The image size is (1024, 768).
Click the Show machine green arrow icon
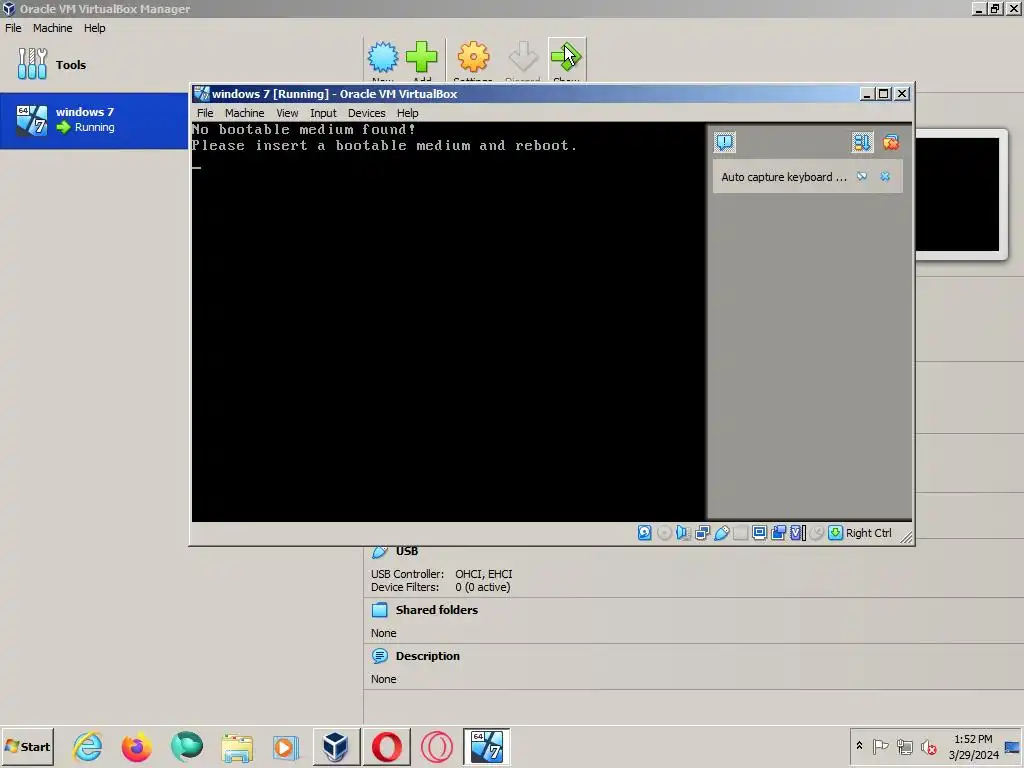click(x=566, y=57)
